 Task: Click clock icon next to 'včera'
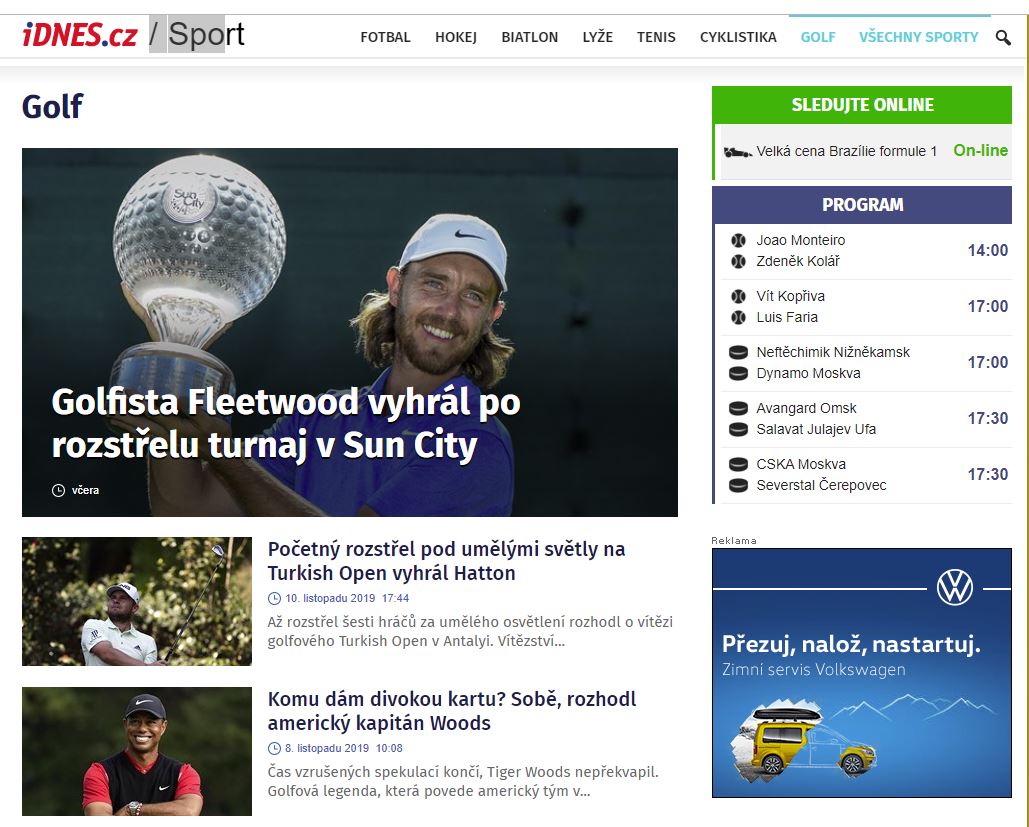click(58, 490)
